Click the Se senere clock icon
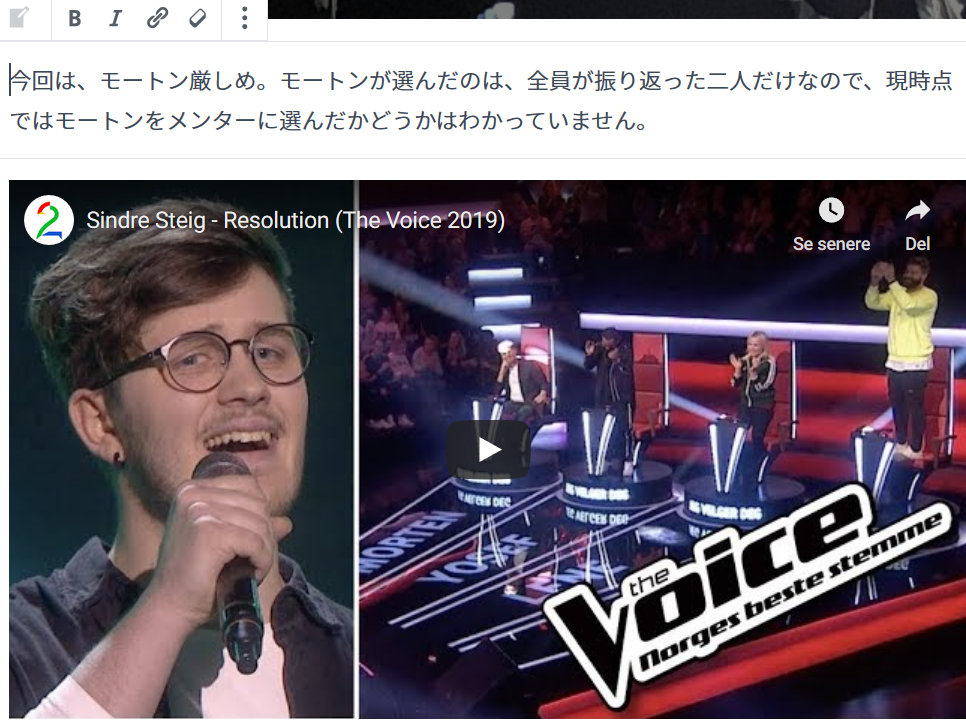 point(831,211)
